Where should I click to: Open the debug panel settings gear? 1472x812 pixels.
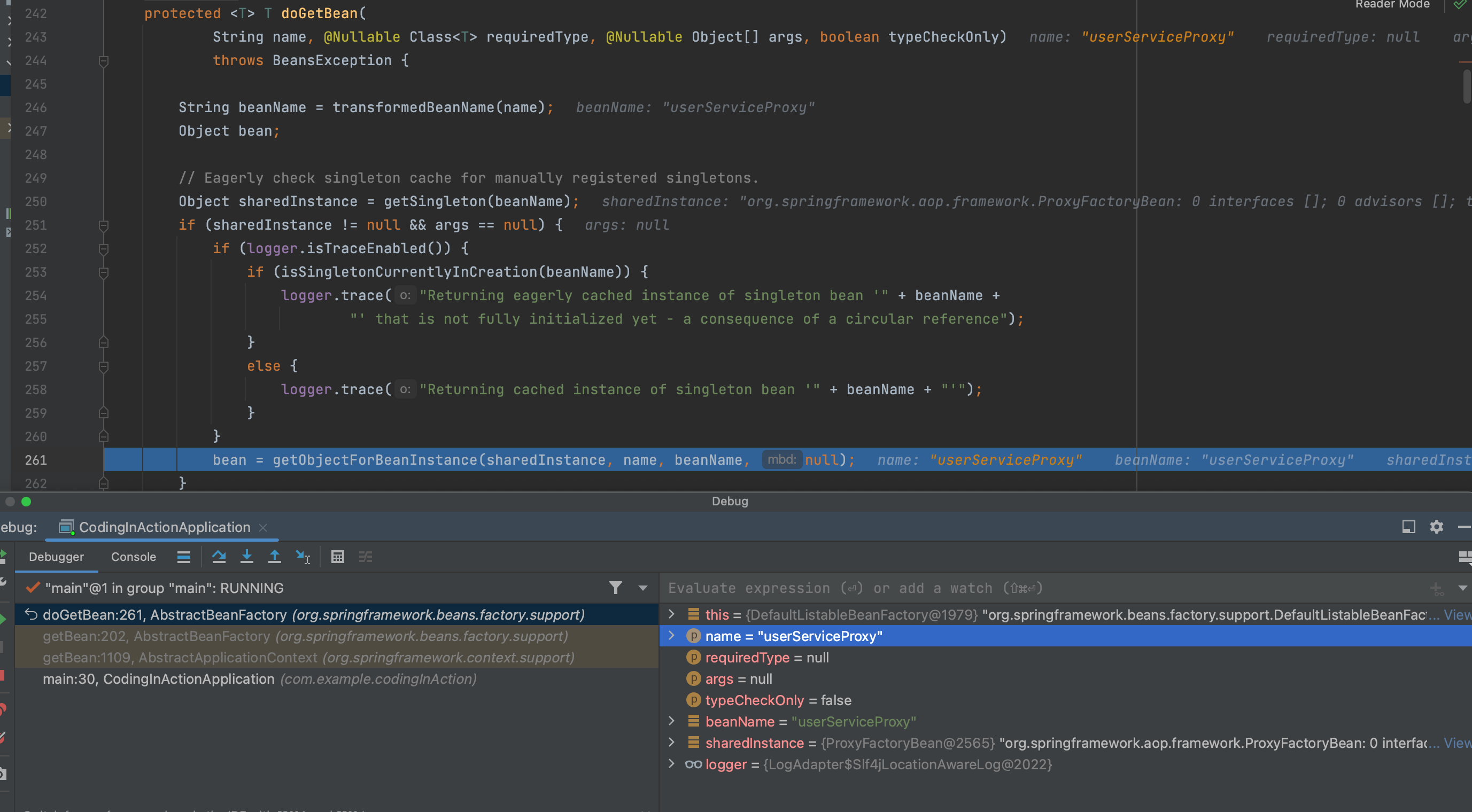(x=1436, y=527)
